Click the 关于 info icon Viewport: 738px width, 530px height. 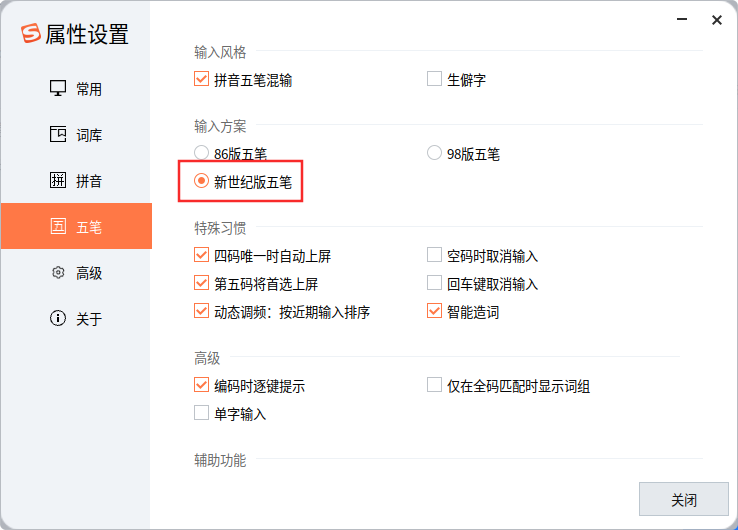[58, 319]
